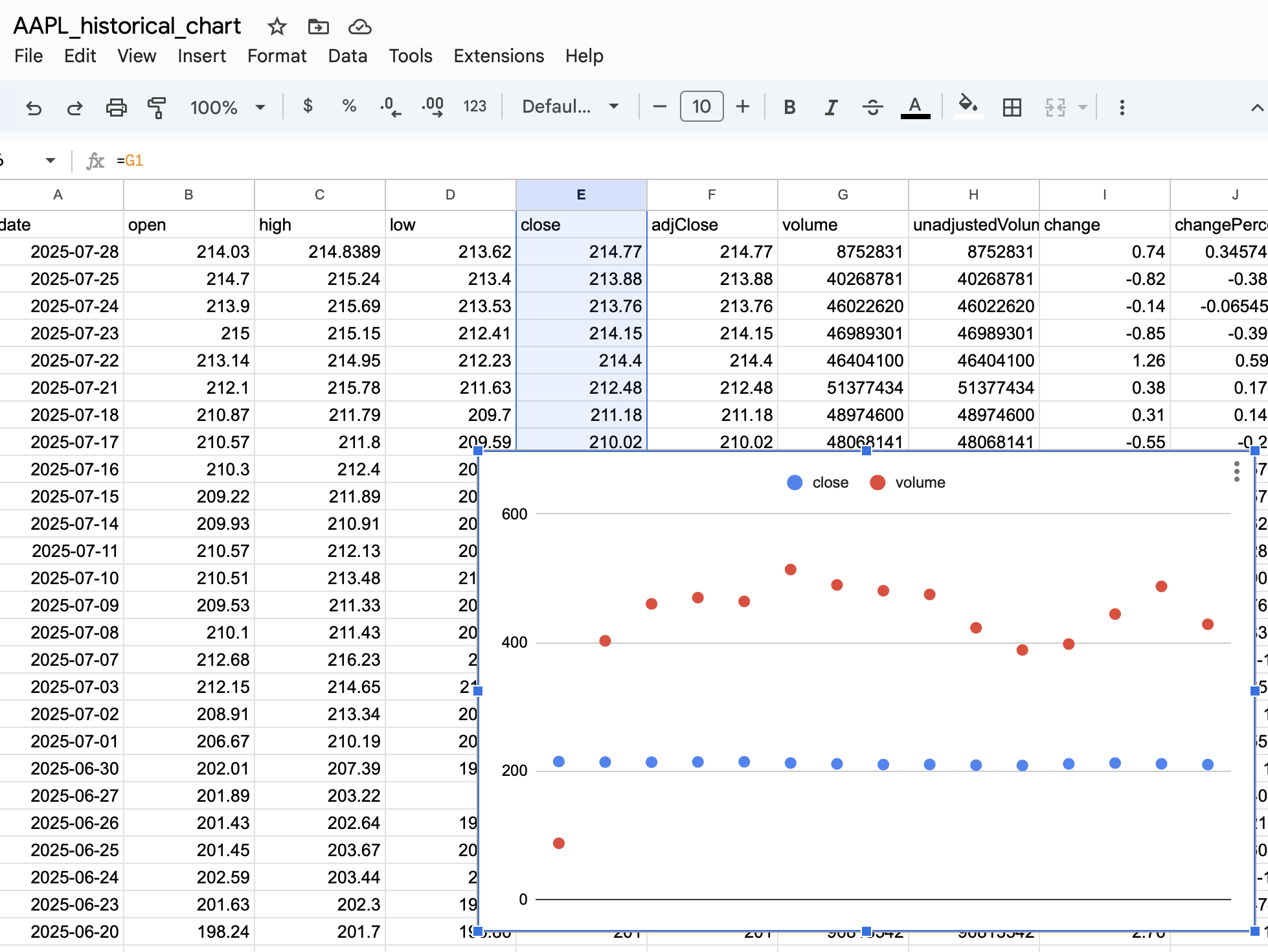Select column E header
The height and width of the screenshot is (952, 1268).
pyautogui.click(x=581, y=195)
